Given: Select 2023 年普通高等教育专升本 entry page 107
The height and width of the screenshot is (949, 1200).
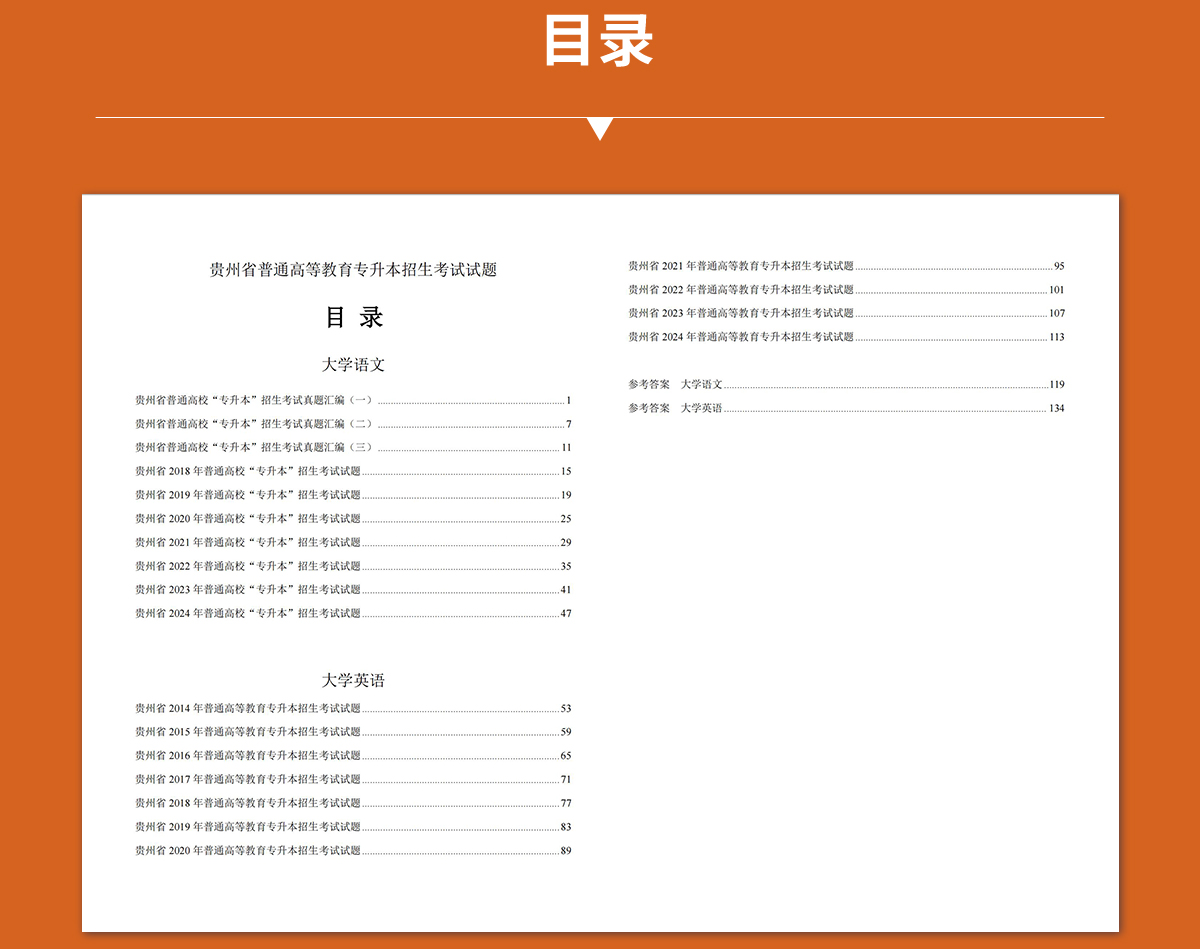Looking at the screenshot, I should [x=741, y=313].
